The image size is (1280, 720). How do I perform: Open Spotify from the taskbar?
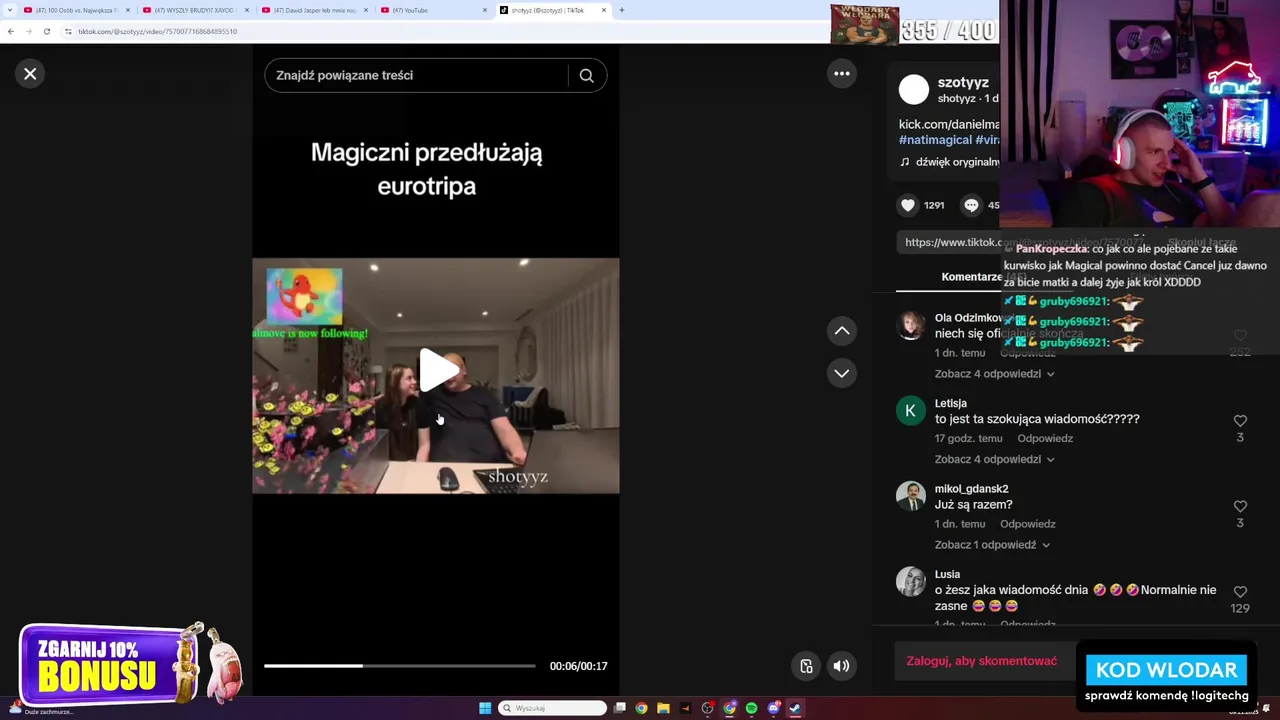(x=751, y=708)
